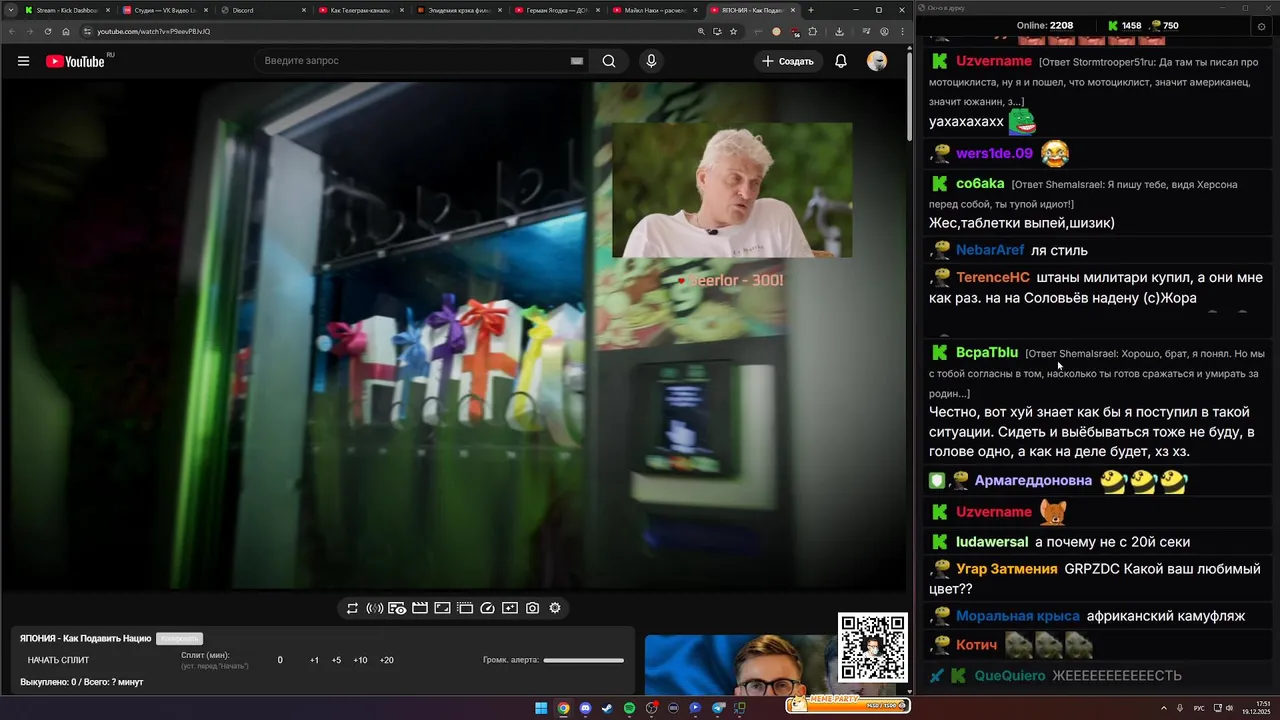The image size is (1280, 720).
Task: Open Chrome tab search dropdown arrow
Action: tap(10, 10)
